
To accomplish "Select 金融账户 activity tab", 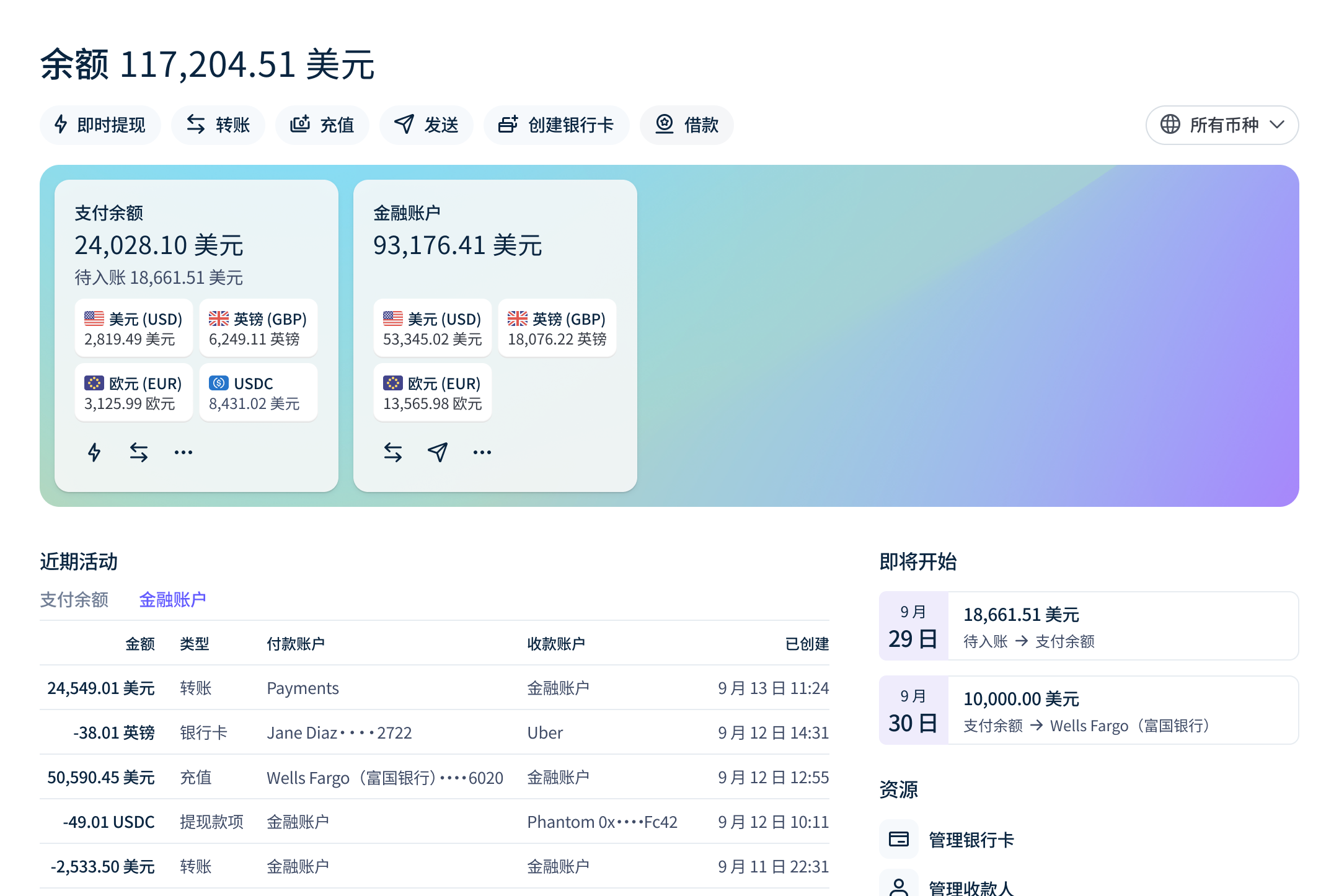I will [x=172, y=599].
